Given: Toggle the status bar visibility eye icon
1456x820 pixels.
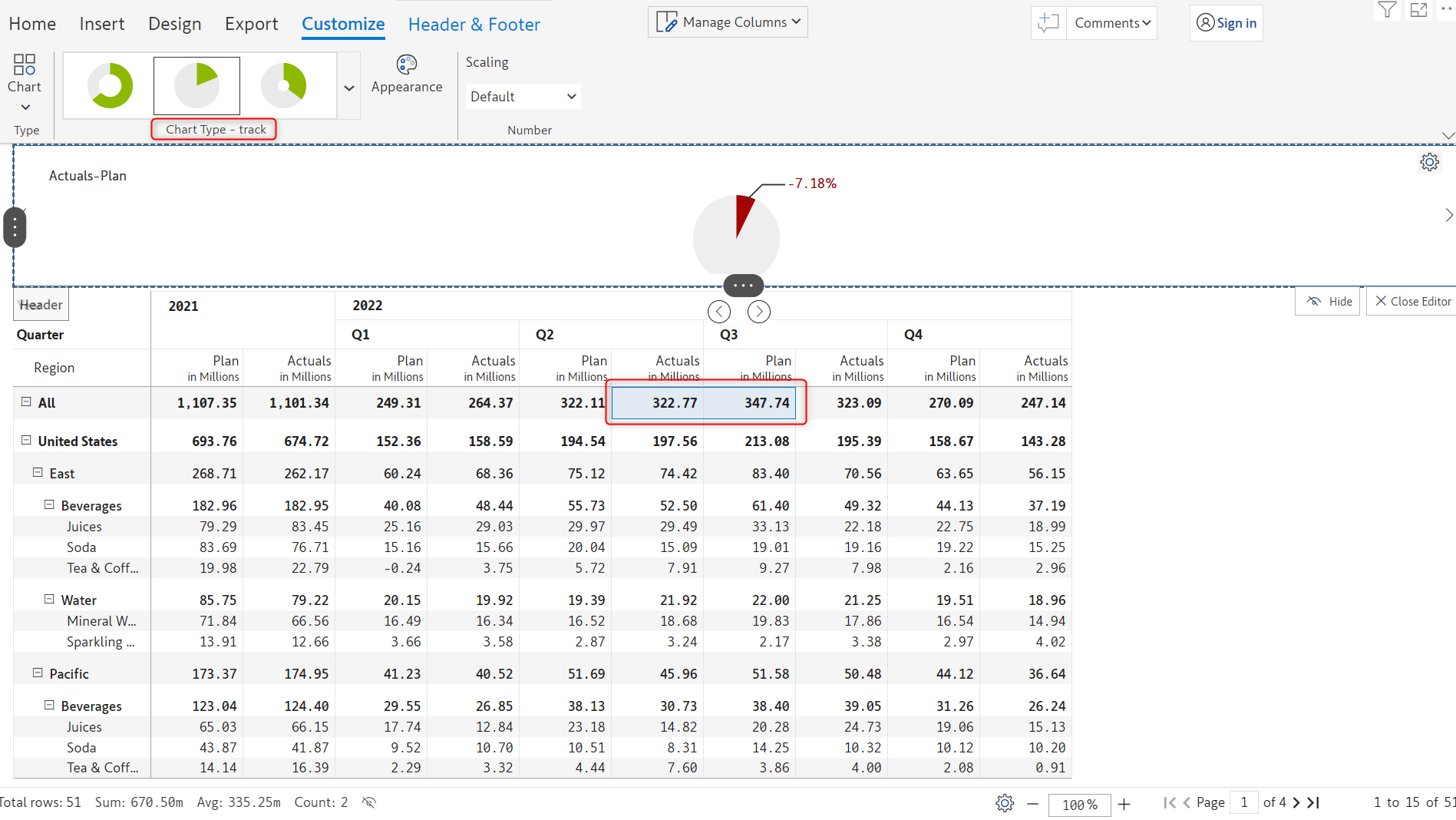Looking at the screenshot, I should click(x=369, y=802).
